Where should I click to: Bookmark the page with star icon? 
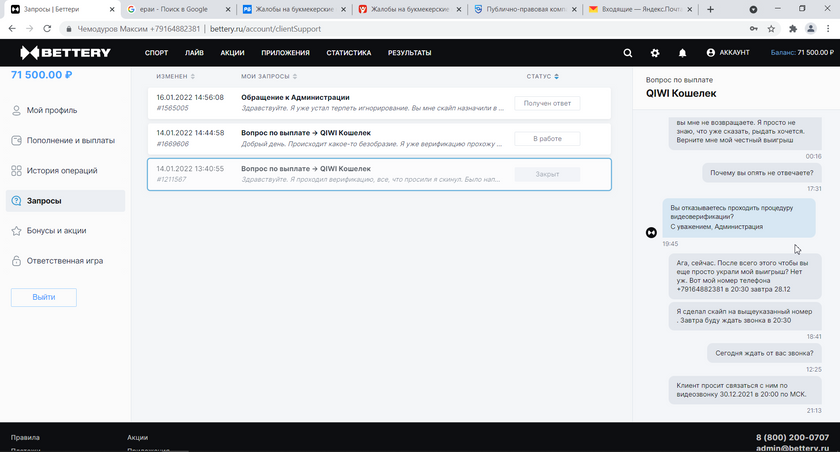pyautogui.click(x=771, y=29)
